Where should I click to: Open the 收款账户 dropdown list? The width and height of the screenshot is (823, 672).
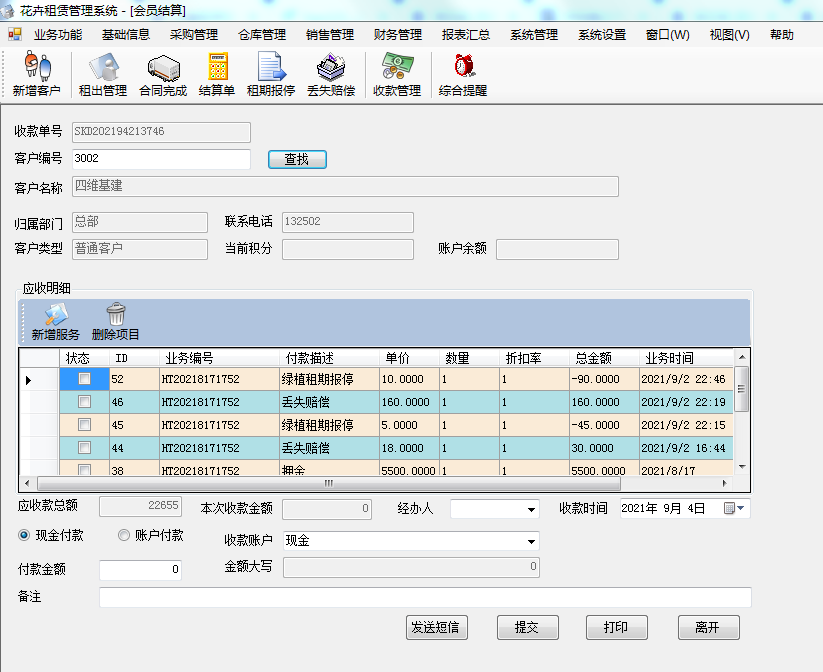click(531, 541)
